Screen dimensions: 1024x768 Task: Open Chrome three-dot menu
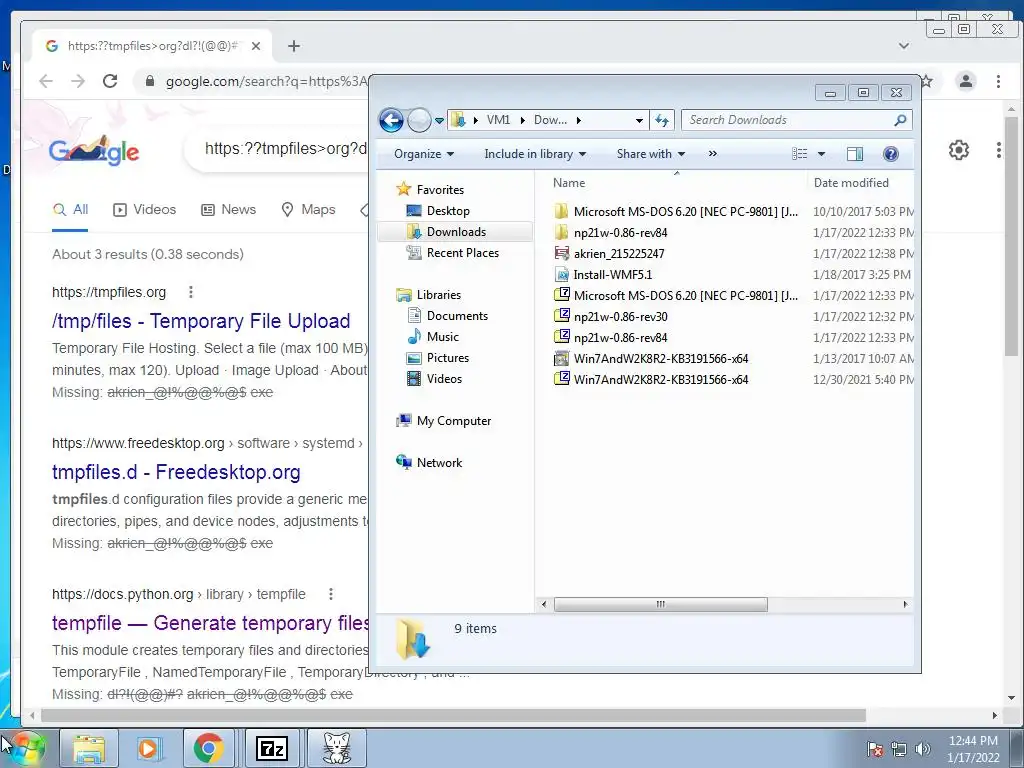click(998, 81)
